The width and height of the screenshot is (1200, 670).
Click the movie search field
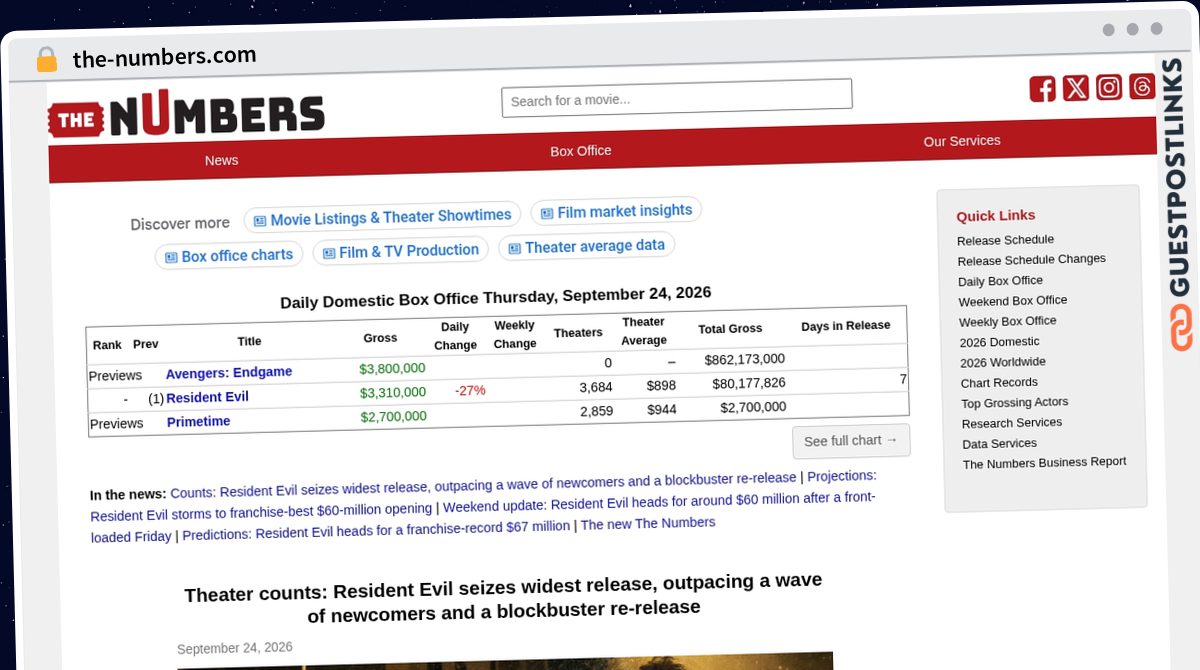coord(677,97)
